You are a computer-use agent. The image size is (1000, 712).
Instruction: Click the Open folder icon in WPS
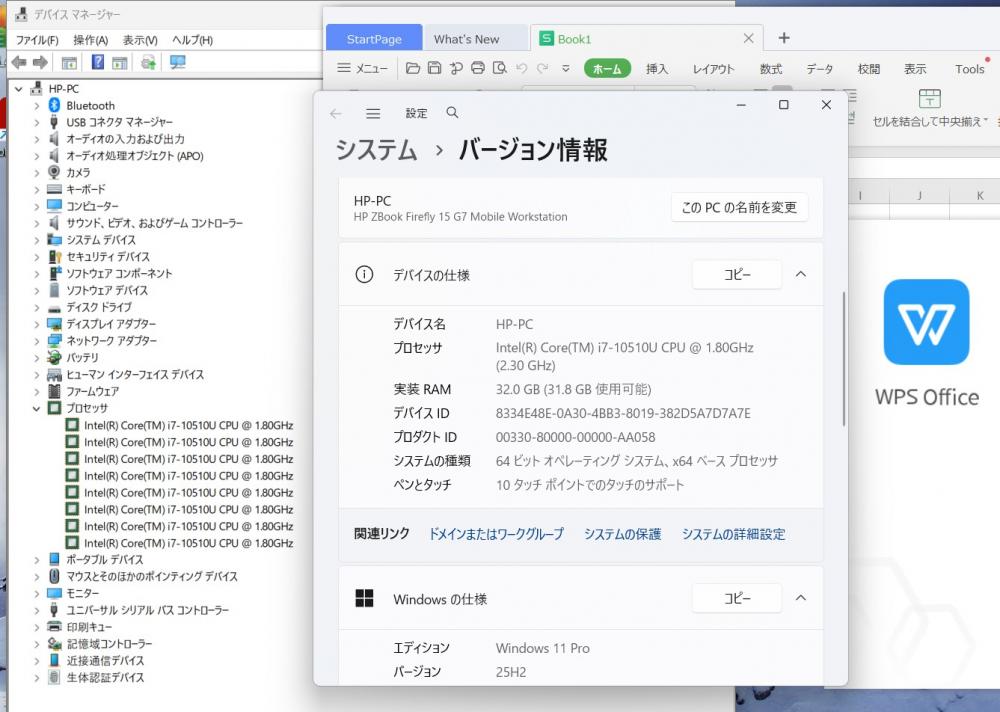[413, 69]
